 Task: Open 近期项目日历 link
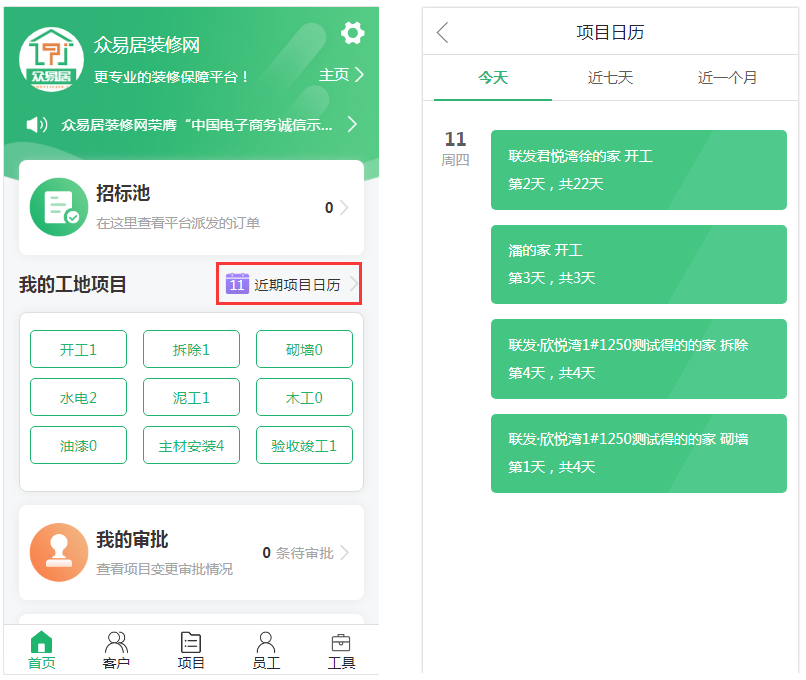[289, 285]
